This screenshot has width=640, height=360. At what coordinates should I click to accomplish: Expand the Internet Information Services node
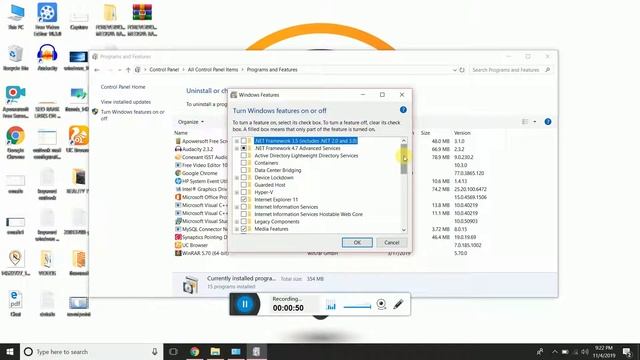(x=237, y=207)
